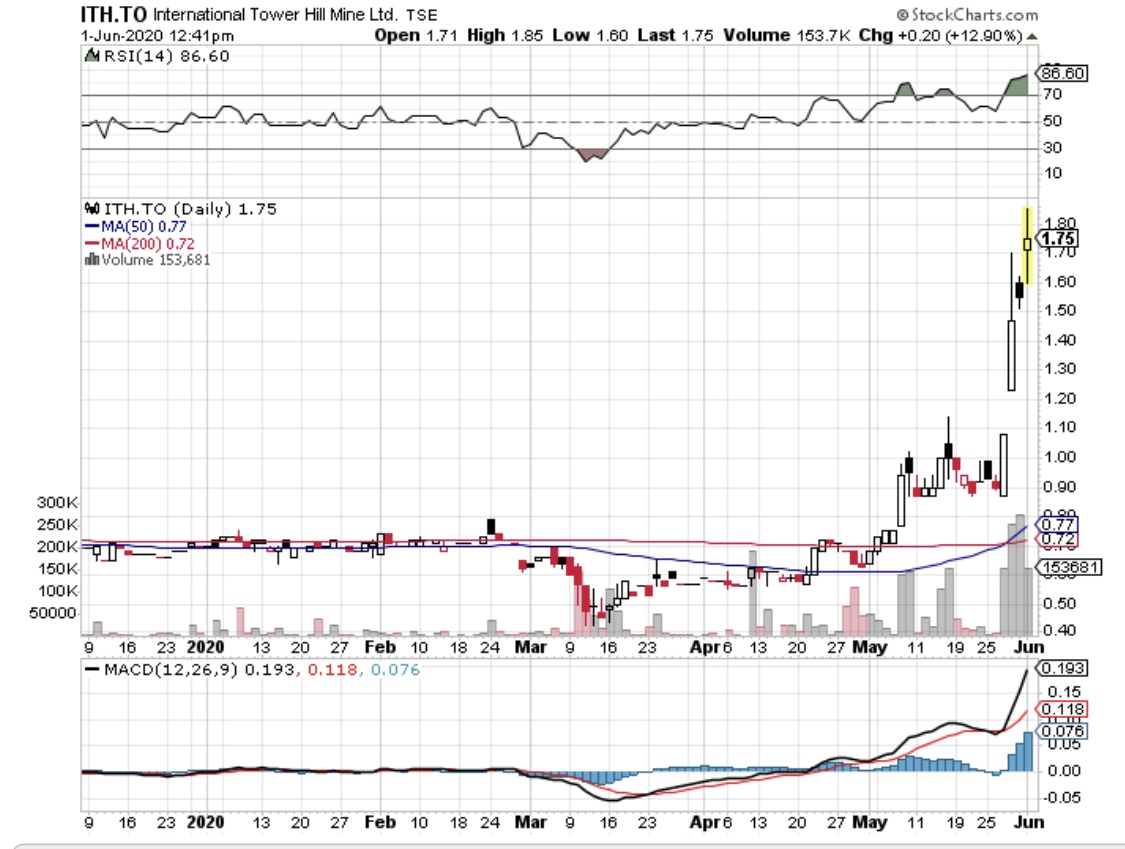Click the blue 0.076 MACD histogram value
1125x849 pixels.
[x=395, y=670]
